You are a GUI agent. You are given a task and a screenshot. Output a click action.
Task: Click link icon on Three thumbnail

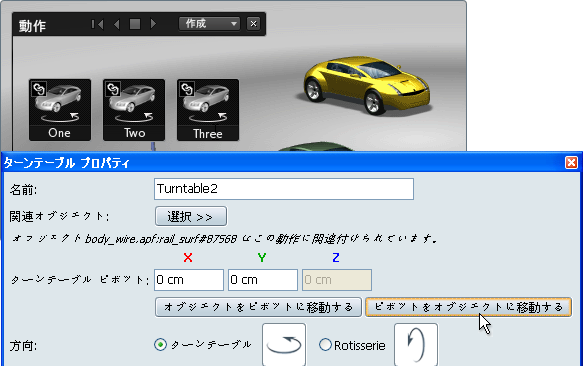(187, 89)
